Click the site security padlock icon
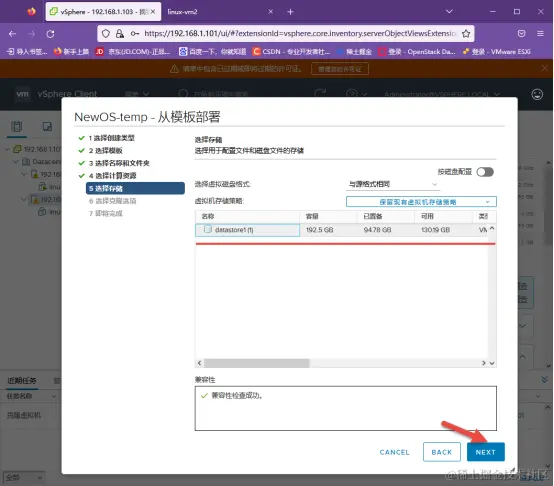Screen dimensions: 554x486 click(x=120, y=34)
